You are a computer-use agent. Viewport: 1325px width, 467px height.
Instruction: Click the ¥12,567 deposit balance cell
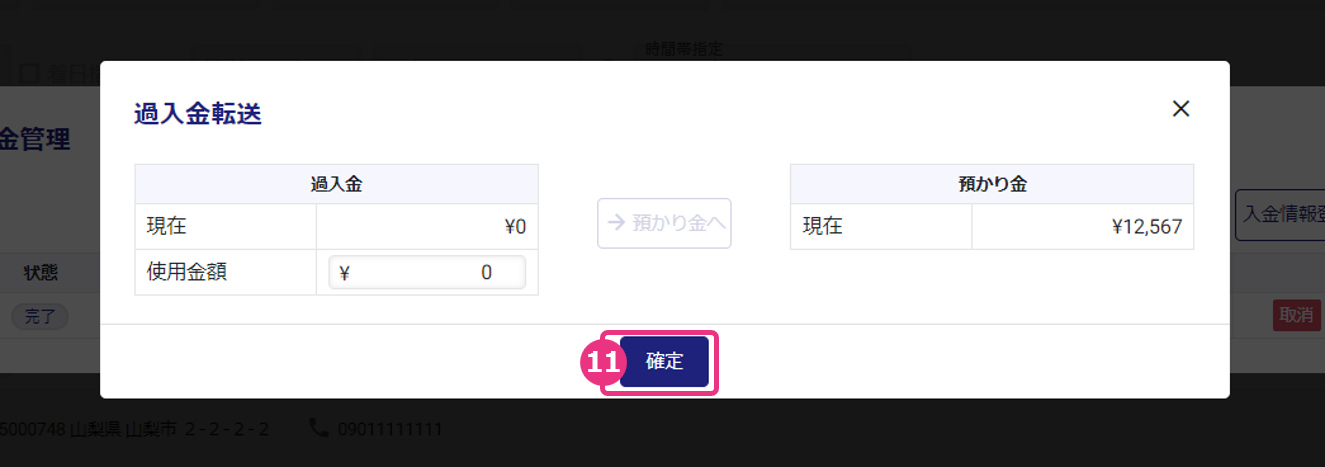pos(1082,227)
